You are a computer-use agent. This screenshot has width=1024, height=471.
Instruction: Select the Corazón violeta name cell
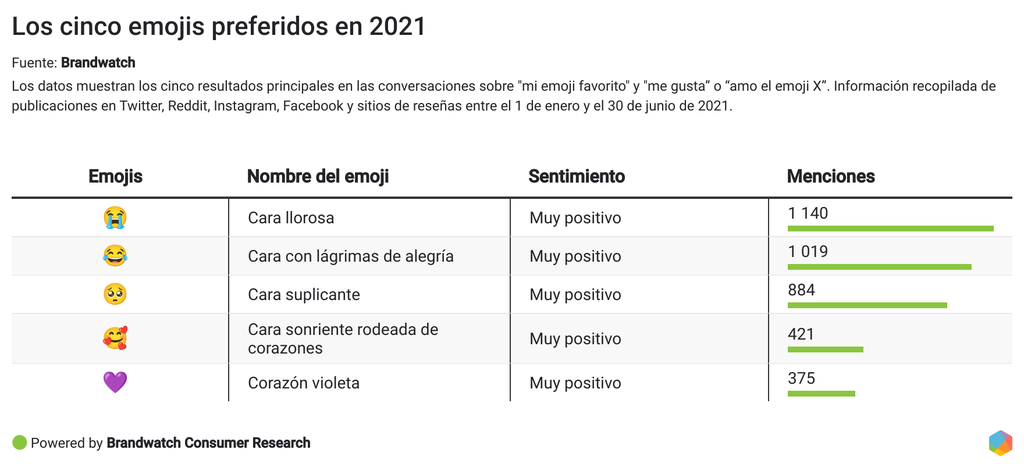[x=304, y=383]
